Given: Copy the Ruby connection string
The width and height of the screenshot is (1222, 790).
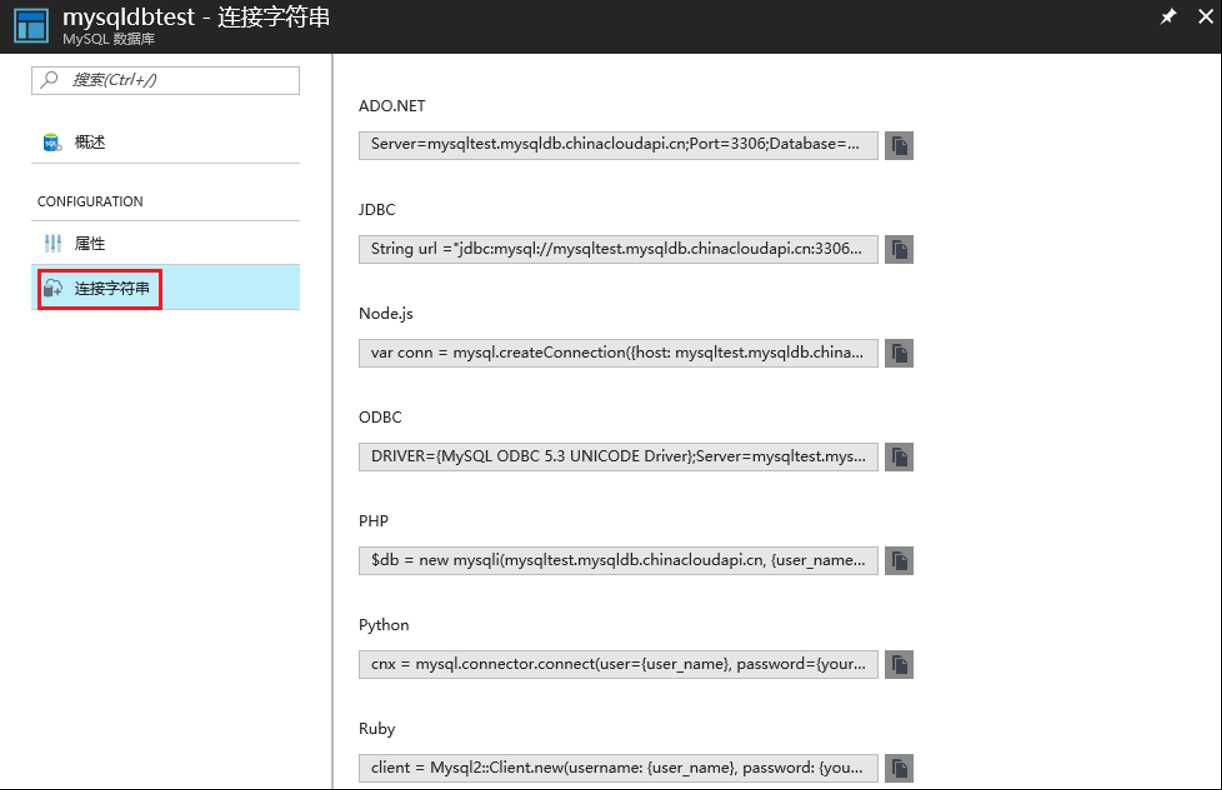Looking at the screenshot, I should (899, 769).
